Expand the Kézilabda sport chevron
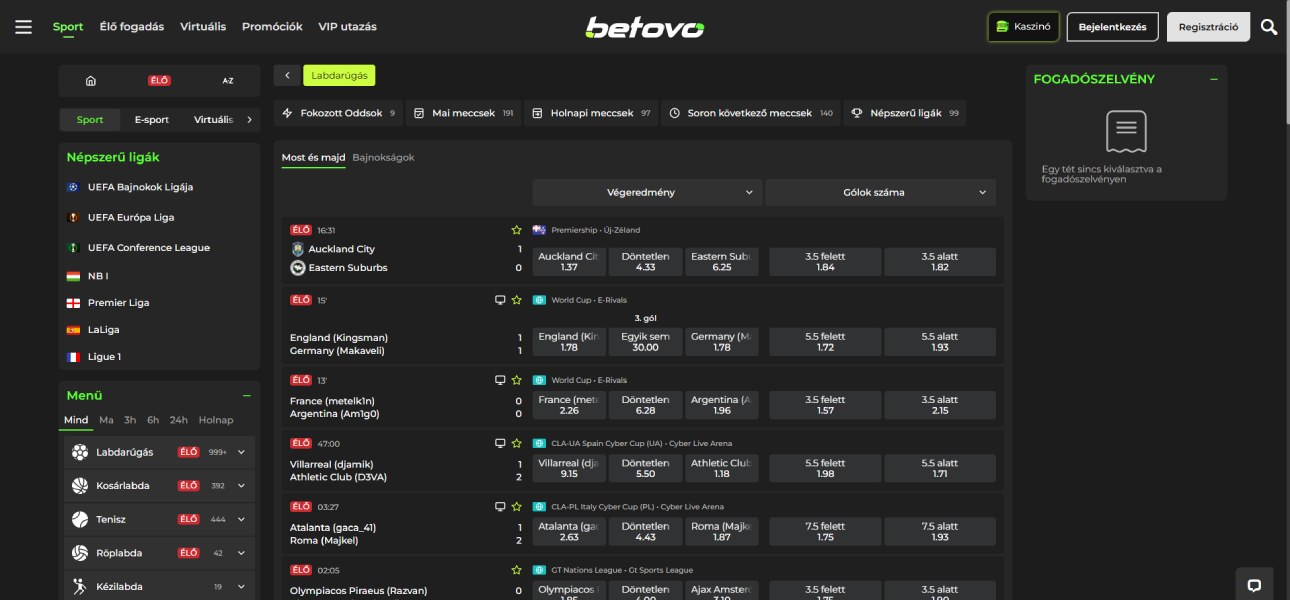The image size is (1290, 600). coord(241,586)
